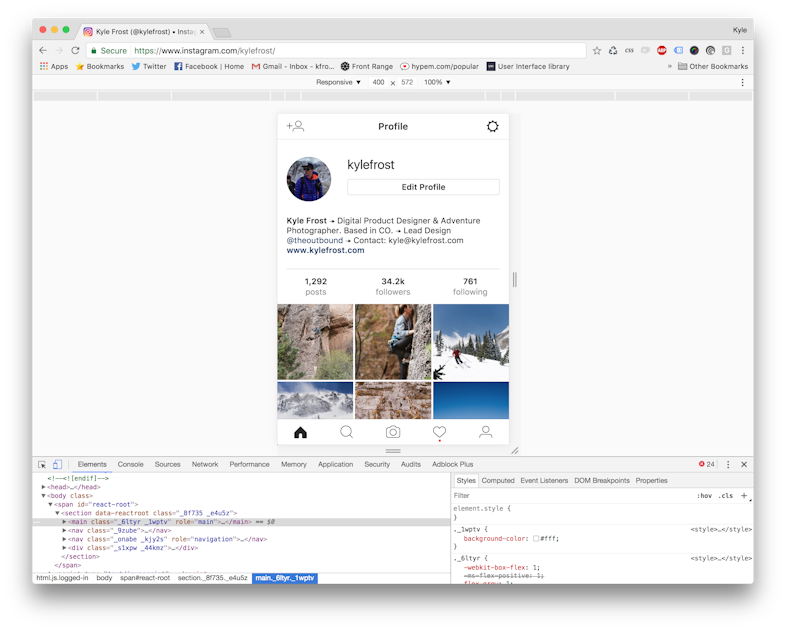Tap the camera icon in bottom nav
The height and width of the screenshot is (630, 786).
point(393,432)
